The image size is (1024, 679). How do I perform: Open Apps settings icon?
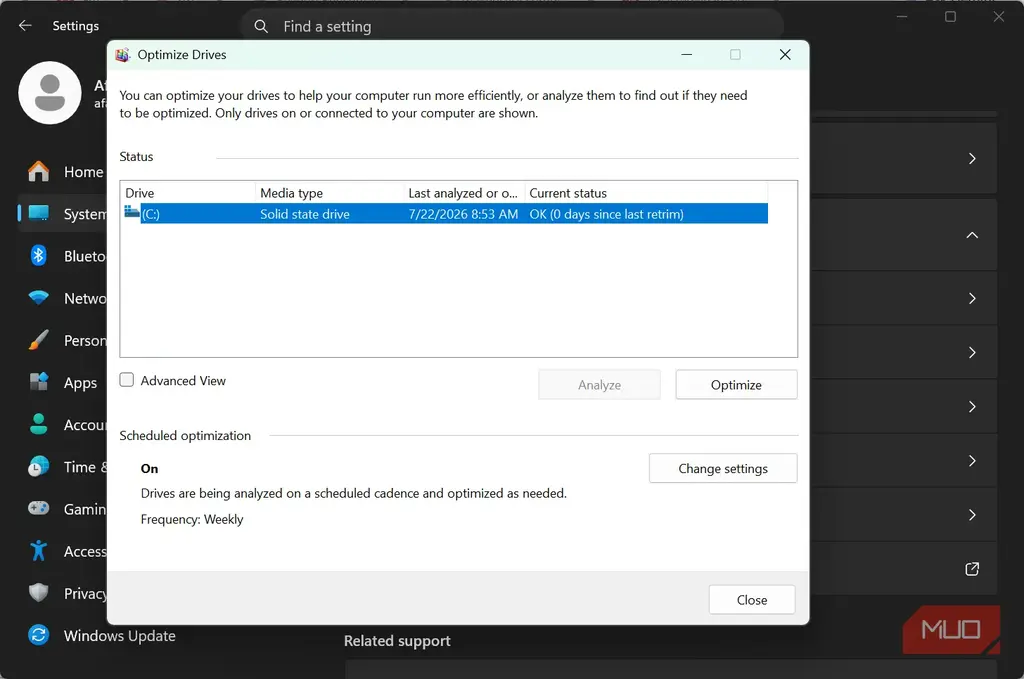[39, 381]
